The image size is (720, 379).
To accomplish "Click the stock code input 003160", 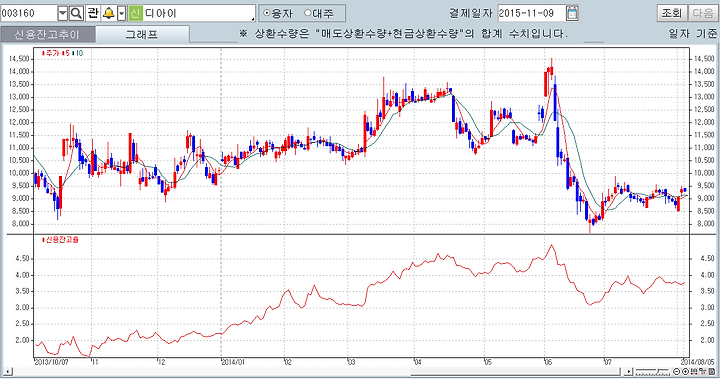I will click(29, 13).
